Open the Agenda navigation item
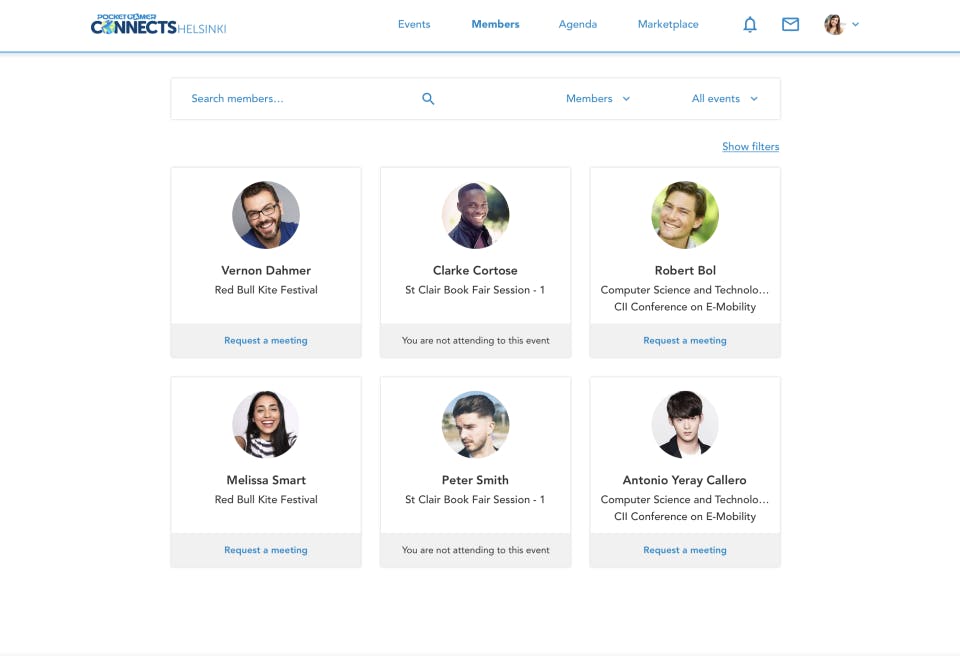960x656 pixels. [577, 25]
